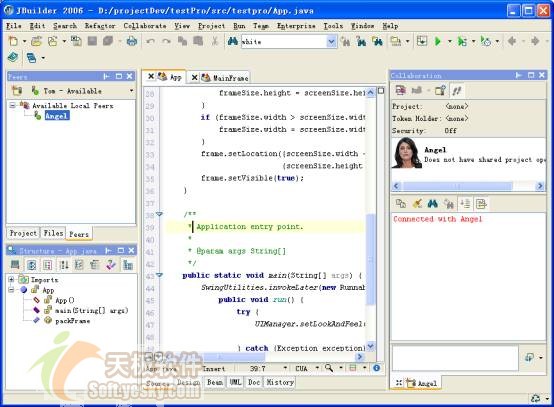Open the Run button dropdown arrow

coord(449,41)
